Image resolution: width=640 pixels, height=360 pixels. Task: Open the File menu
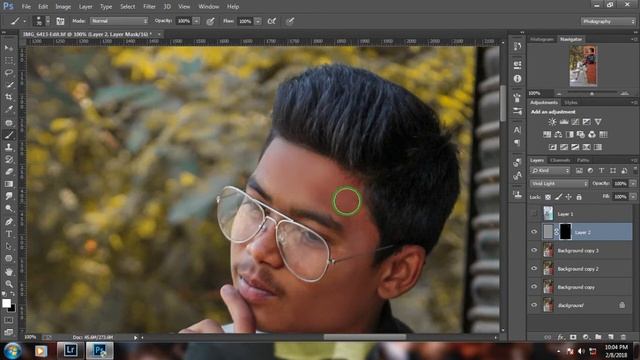(x=26, y=7)
